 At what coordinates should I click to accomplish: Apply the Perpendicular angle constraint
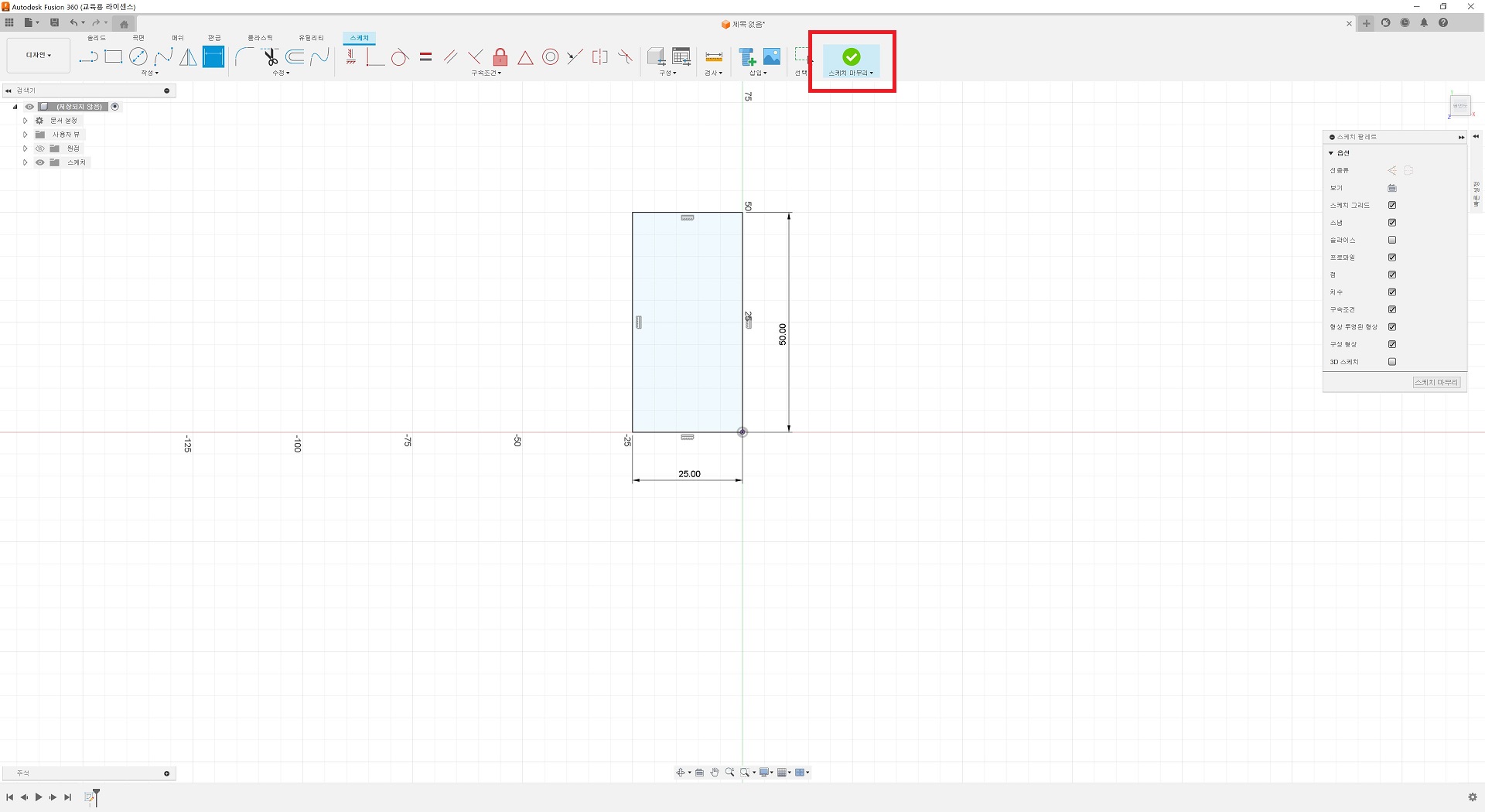[x=375, y=56]
